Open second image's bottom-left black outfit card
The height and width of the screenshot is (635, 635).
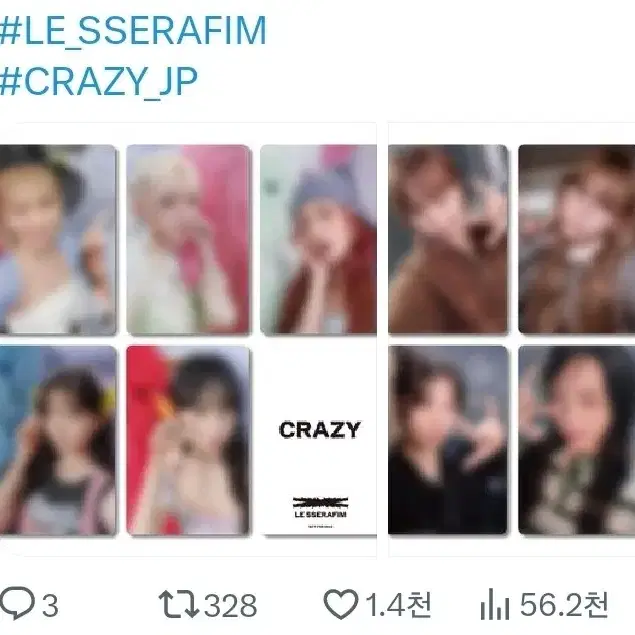(448, 440)
